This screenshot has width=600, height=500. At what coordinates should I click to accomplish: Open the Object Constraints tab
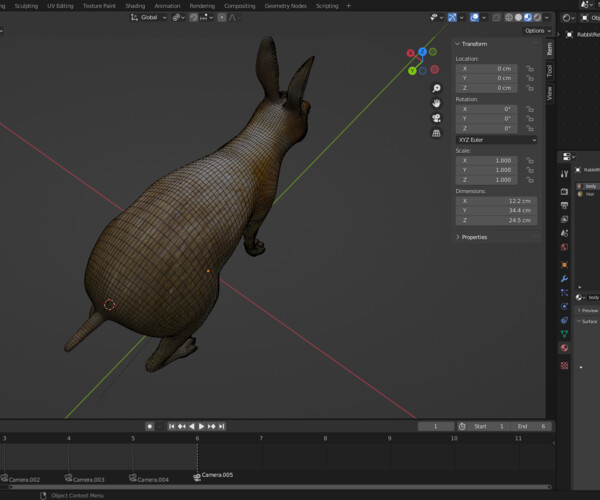564,320
